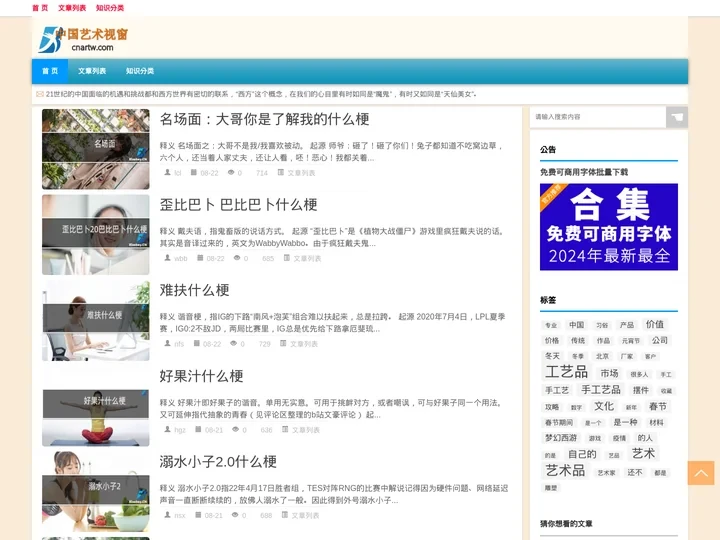Screen dimensions: 720x540
Task: Open the 溺水小子2 article thumbnail
Action: (x=96, y=491)
